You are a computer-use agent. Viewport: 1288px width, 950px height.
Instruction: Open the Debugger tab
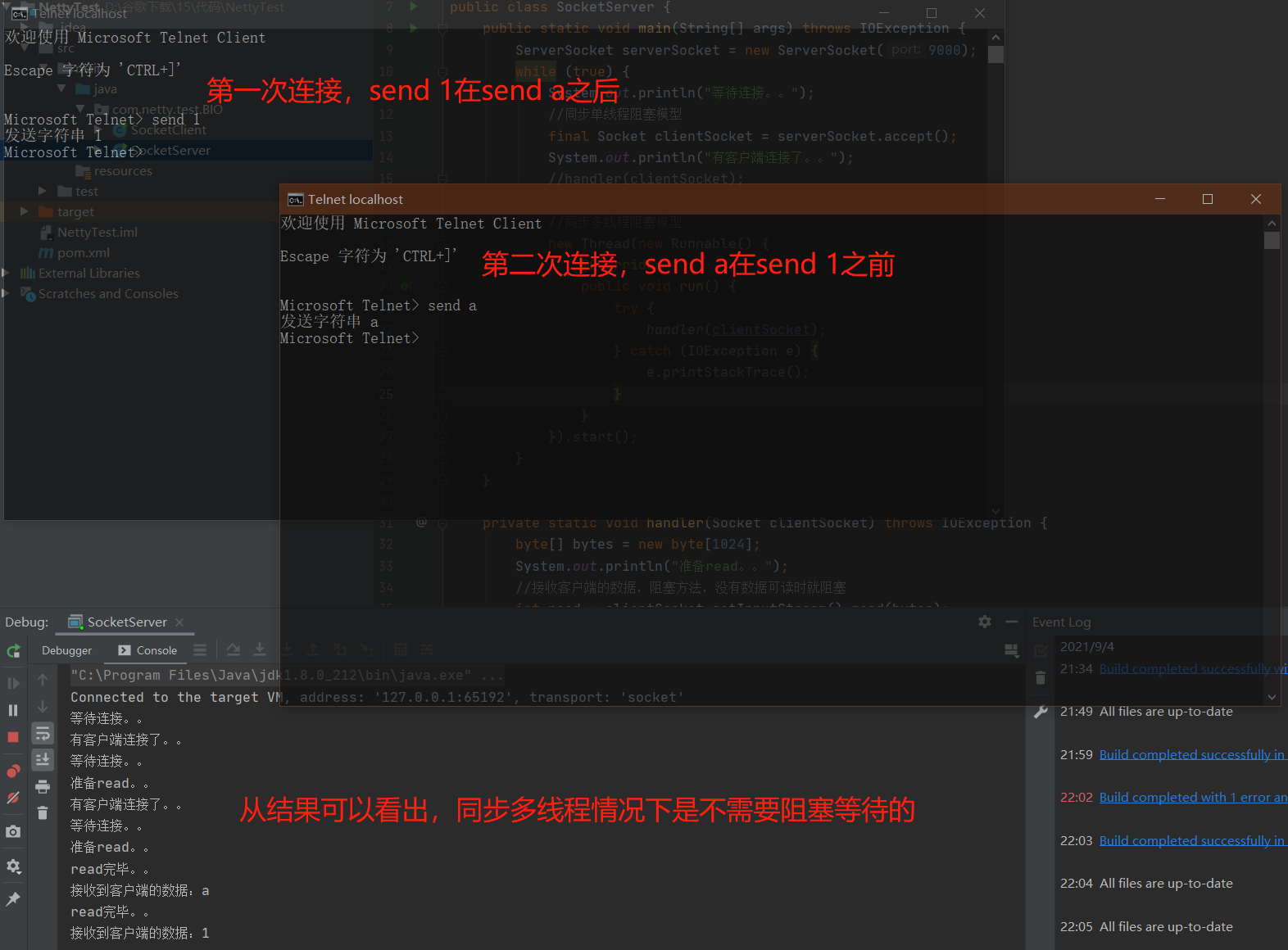pyautogui.click(x=66, y=650)
